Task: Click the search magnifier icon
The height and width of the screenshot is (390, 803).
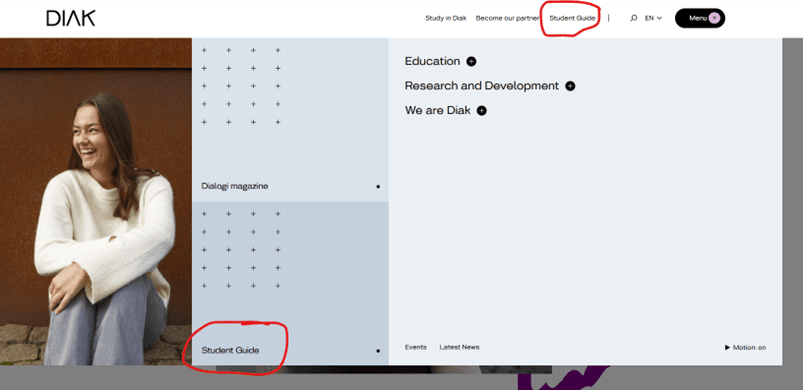Action: click(x=633, y=18)
